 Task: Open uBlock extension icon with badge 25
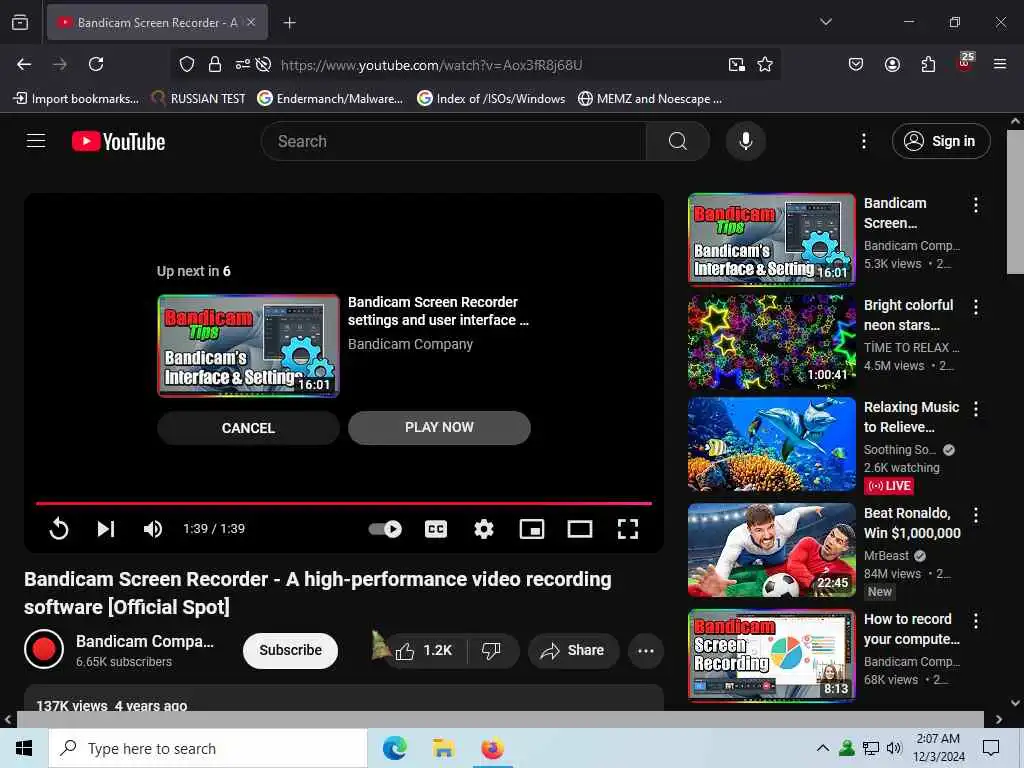965,63
